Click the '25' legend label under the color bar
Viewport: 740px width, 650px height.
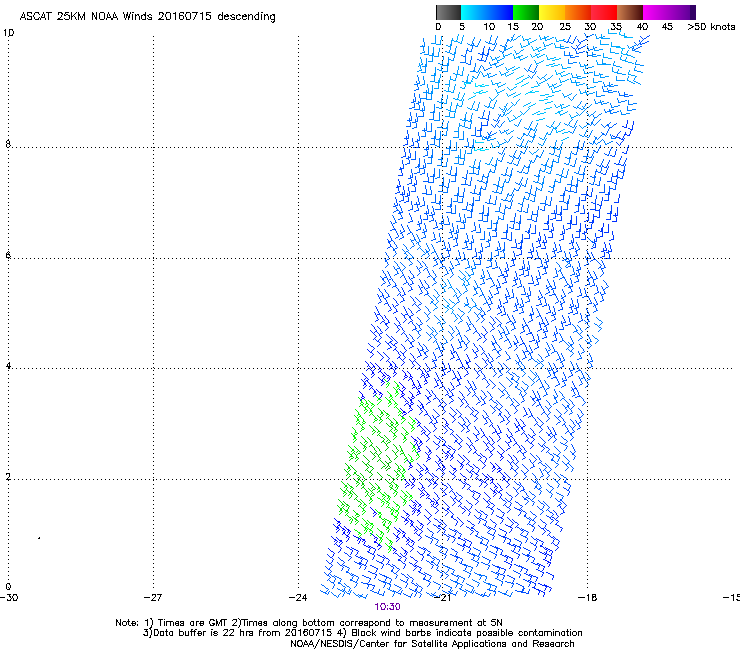coord(565,27)
